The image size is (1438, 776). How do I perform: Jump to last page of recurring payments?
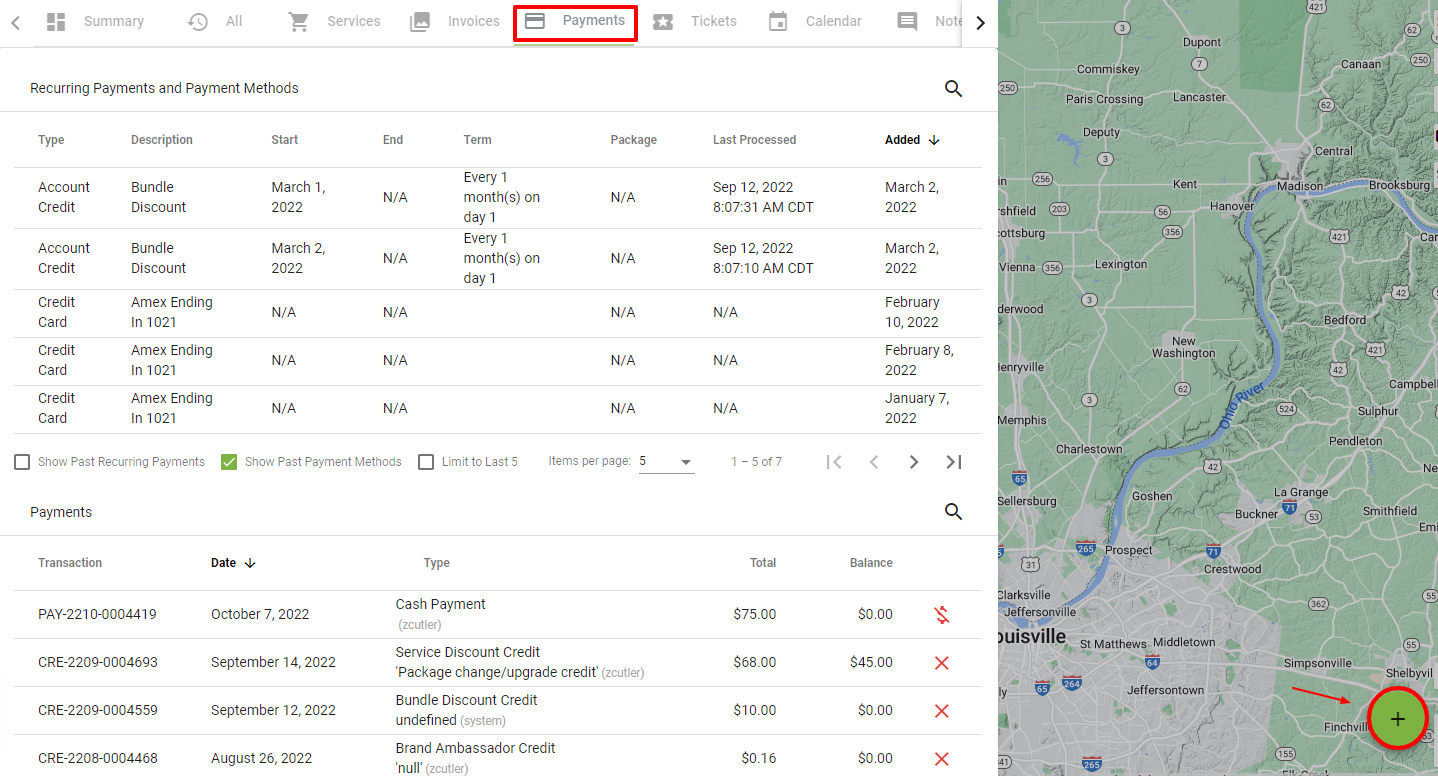click(954, 462)
